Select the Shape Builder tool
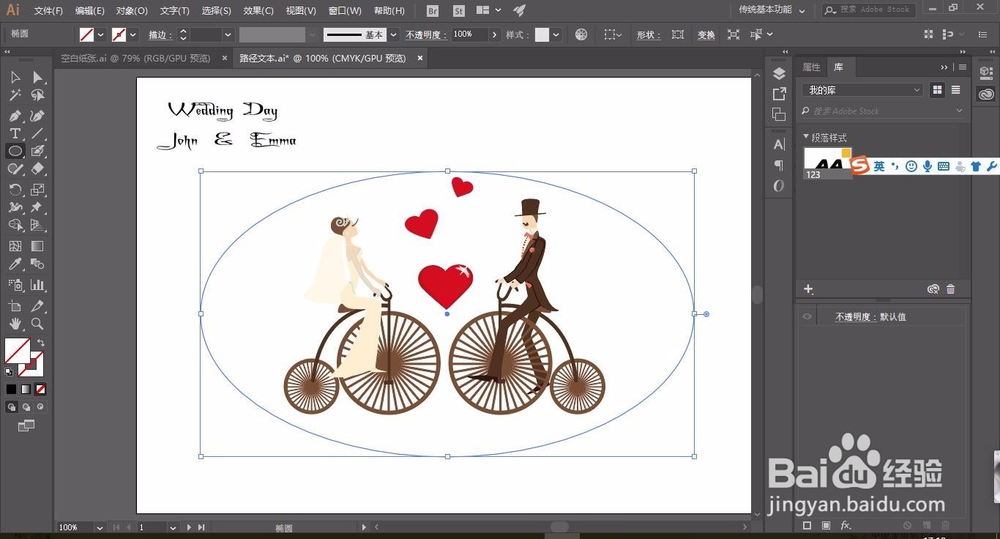Viewport: 1000px width, 539px height. pos(15,225)
